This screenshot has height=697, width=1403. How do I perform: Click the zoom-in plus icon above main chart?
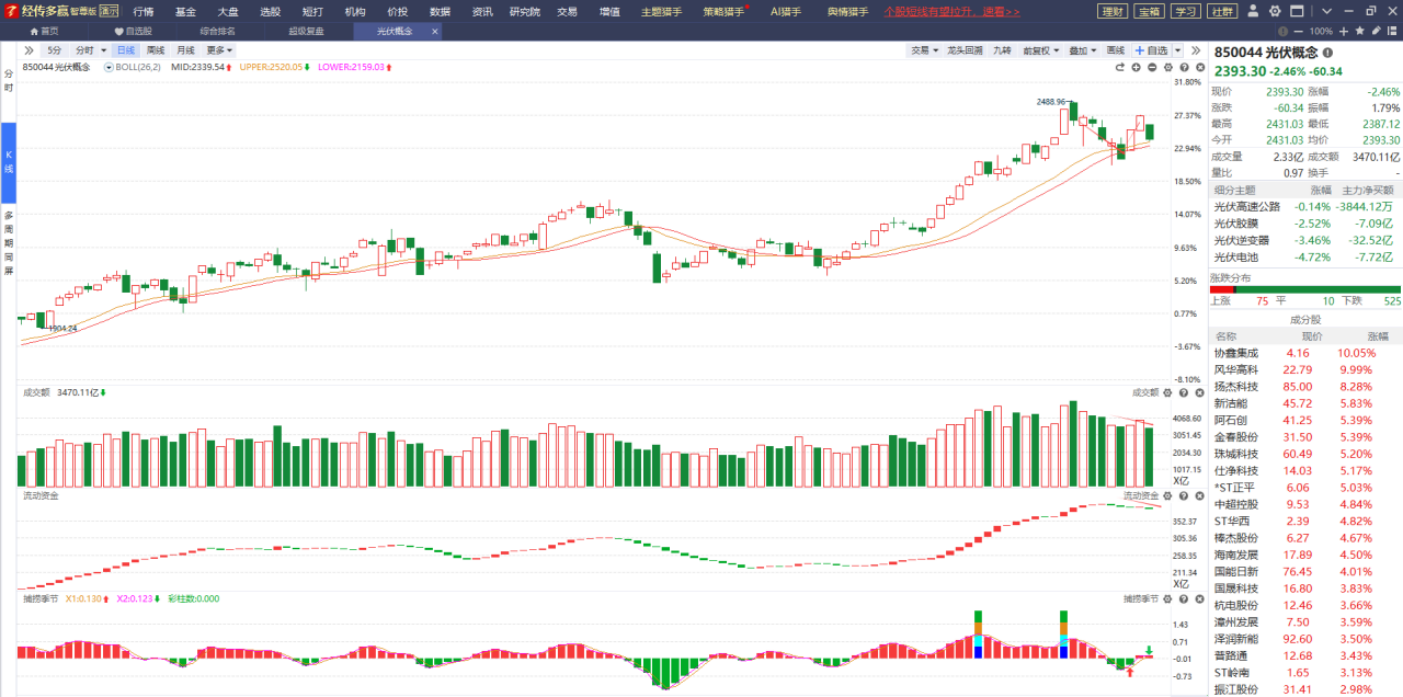click(x=1136, y=67)
